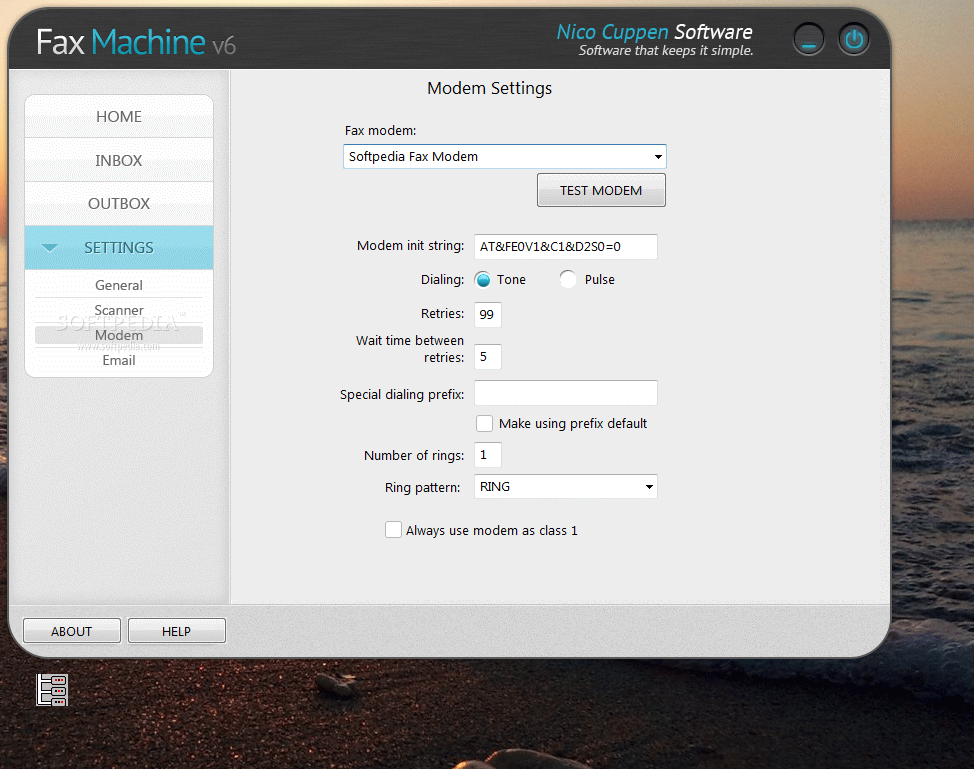The image size is (974, 769).
Task: Select the SETTINGS menu item
Action: click(x=119, y=248)
